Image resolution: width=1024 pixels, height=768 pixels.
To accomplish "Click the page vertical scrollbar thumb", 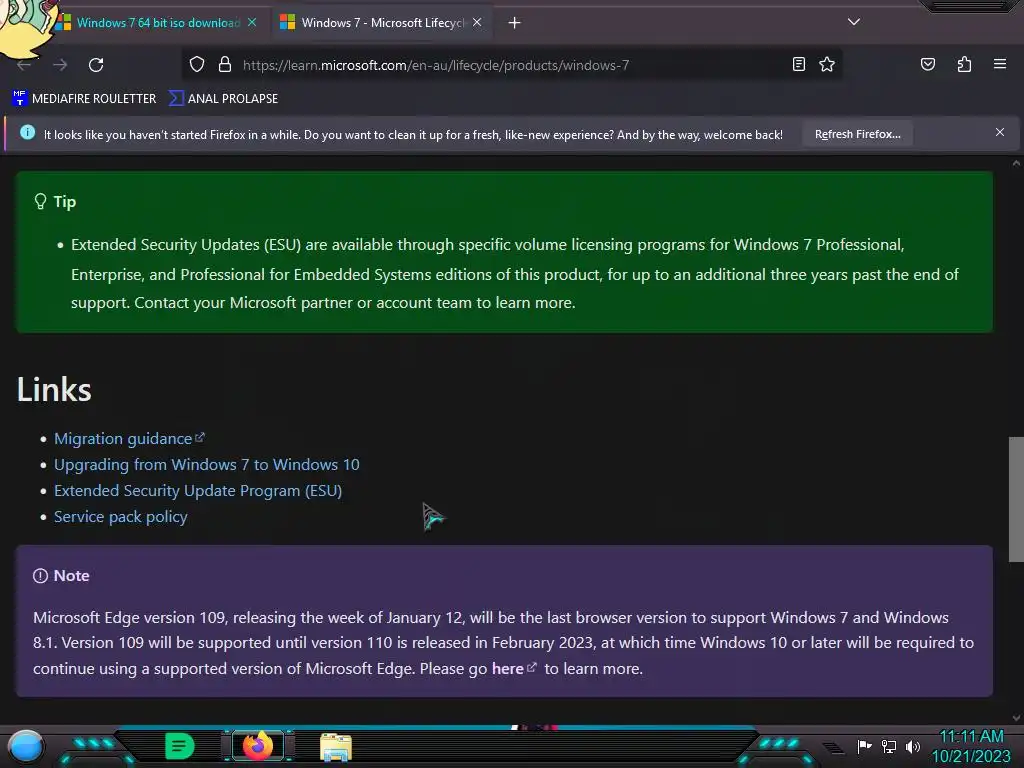I will (1016, 499).
